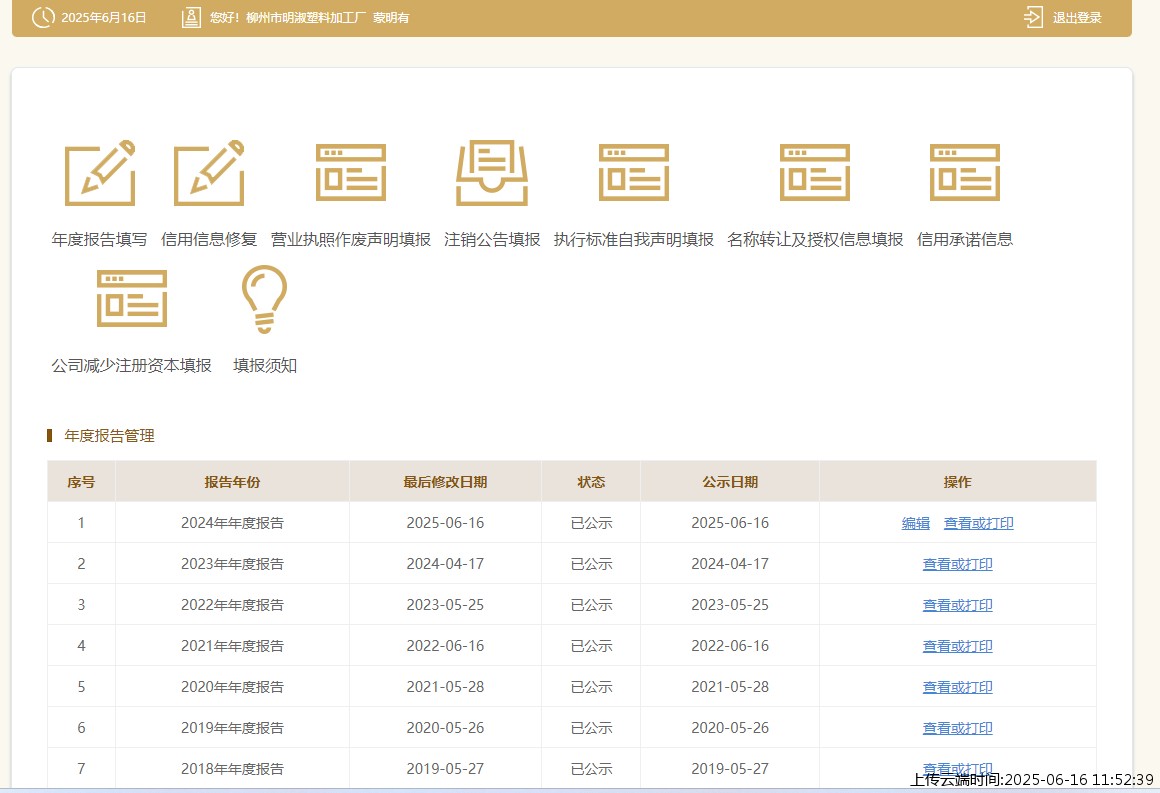This screenshot has height=793, width=1160.
Task: Click the 最后修改日期 column header
Action: coord(445,482)
